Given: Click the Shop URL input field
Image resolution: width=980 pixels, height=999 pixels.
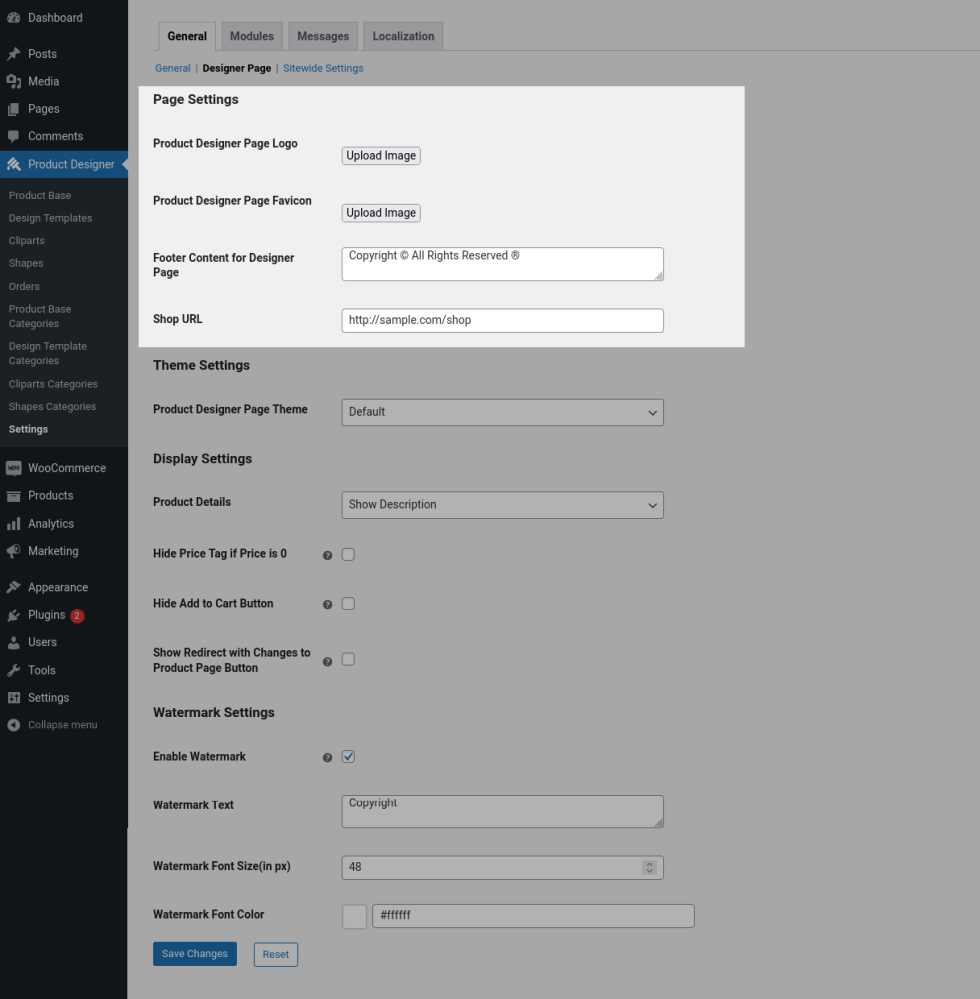Looking at the screenshot, I should 502,320.
